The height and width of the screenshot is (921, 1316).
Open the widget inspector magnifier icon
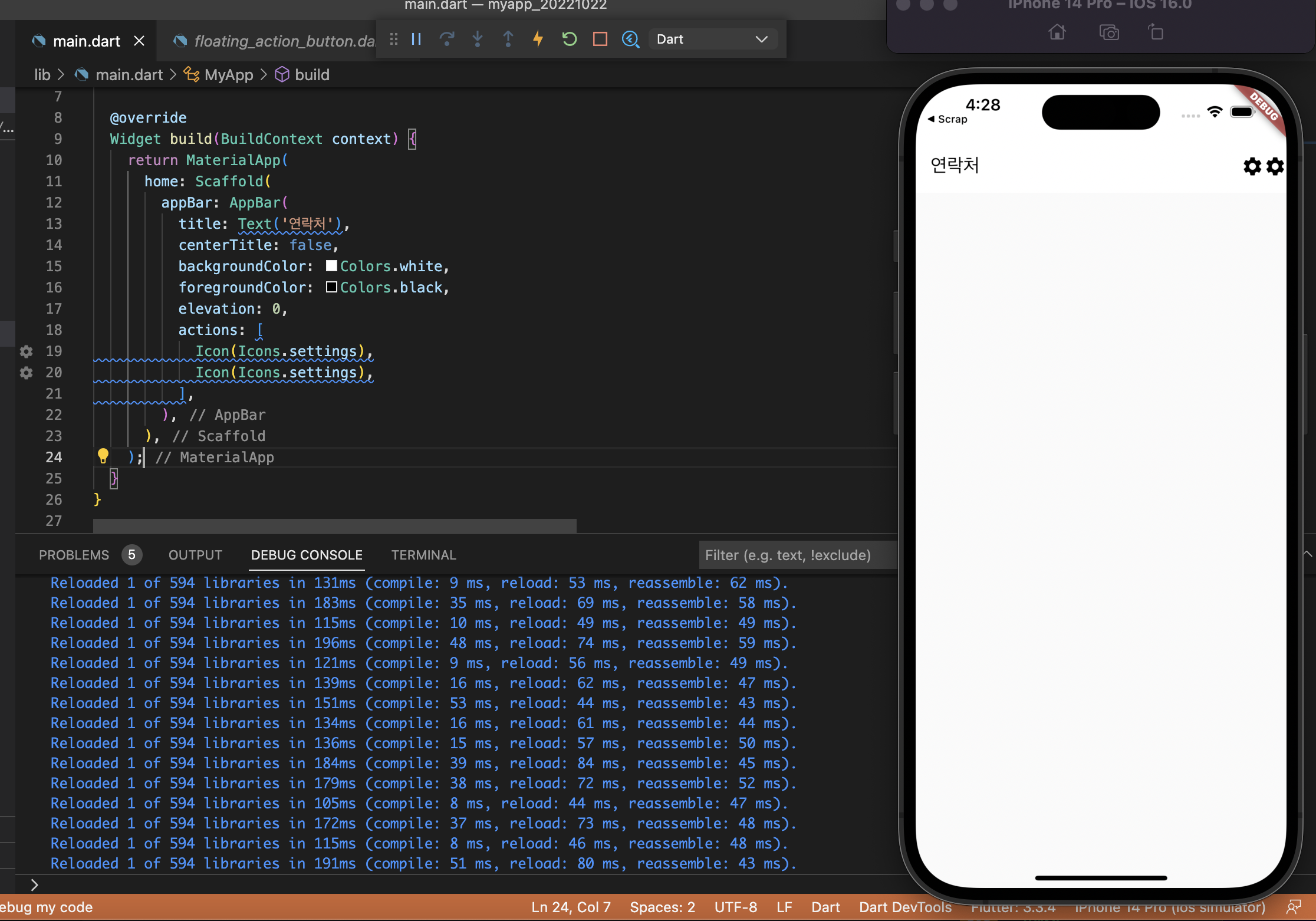tap(630, 40)
